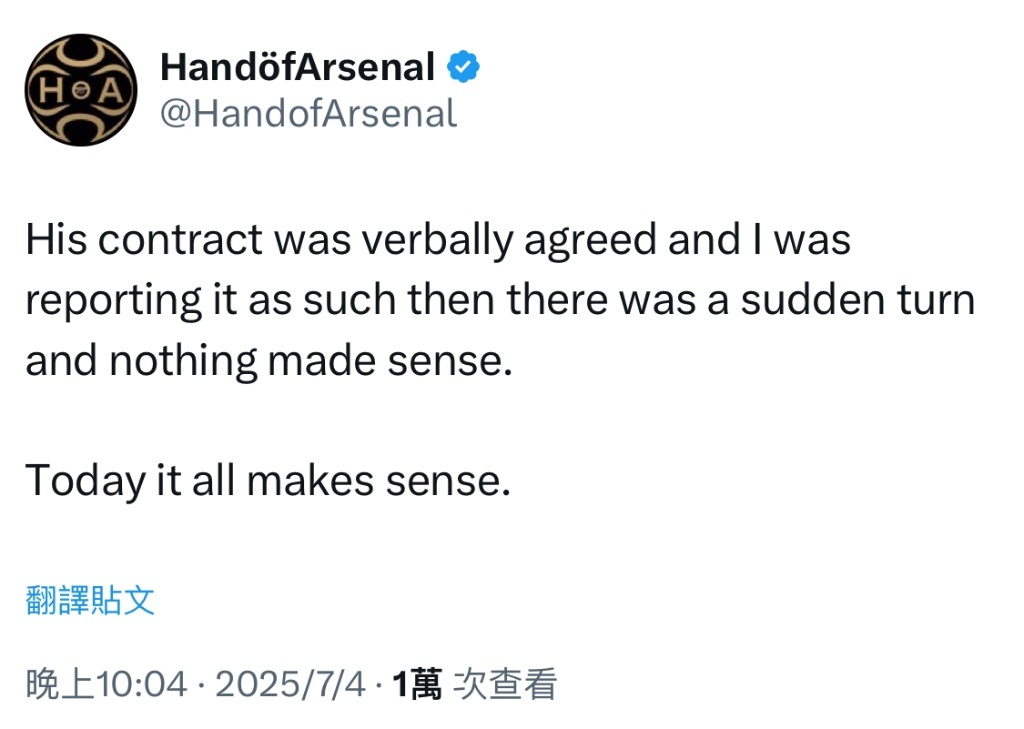Open the 晚上10:04 timestamp link
This screenshot has height=729, width=1024.
click(106, 685)
